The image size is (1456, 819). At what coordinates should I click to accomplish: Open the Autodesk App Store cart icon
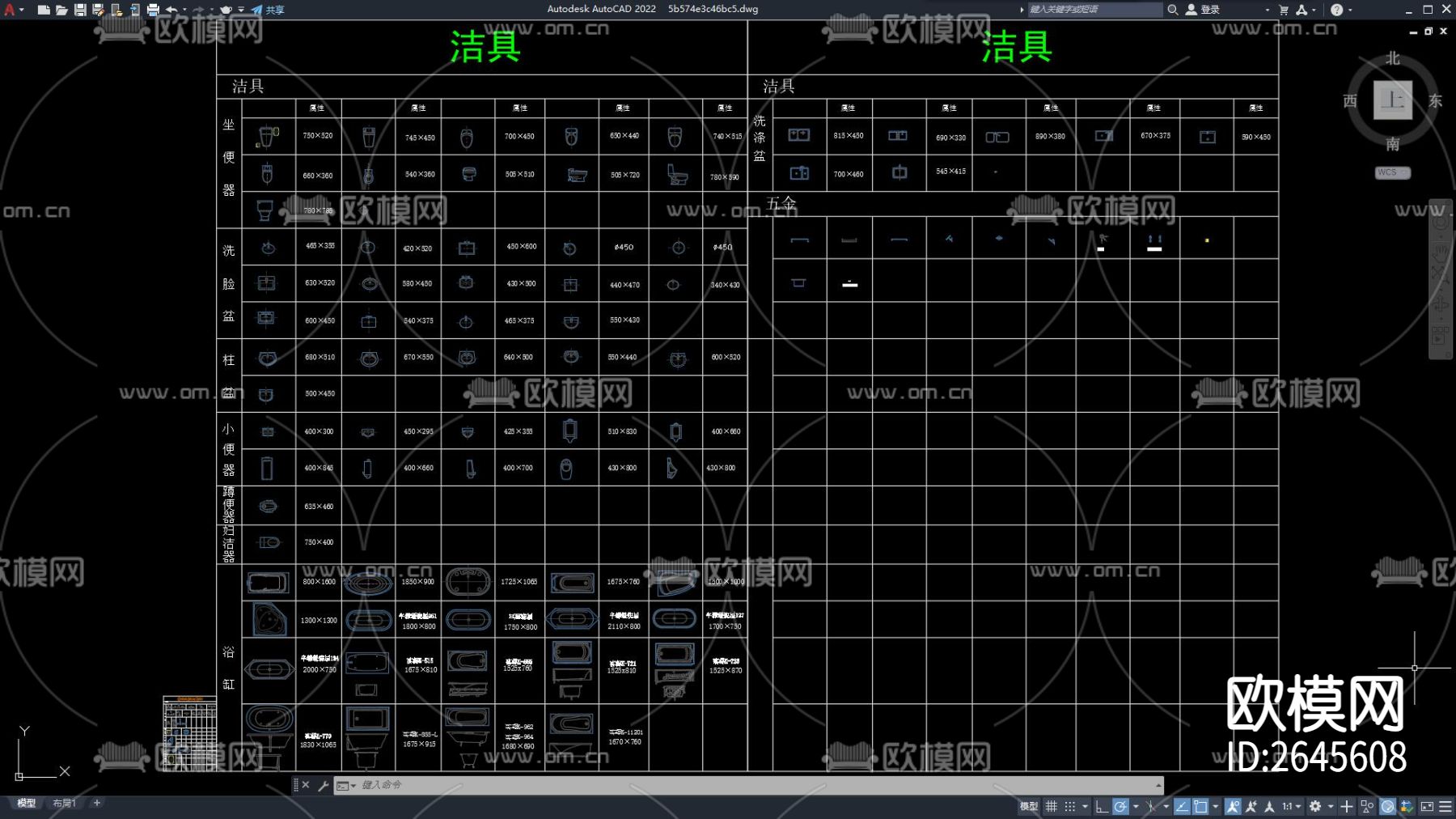1284,10
